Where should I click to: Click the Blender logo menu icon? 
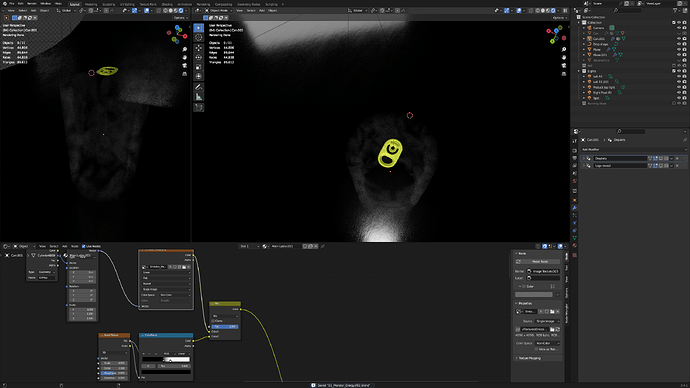click(x=4, y=4)
